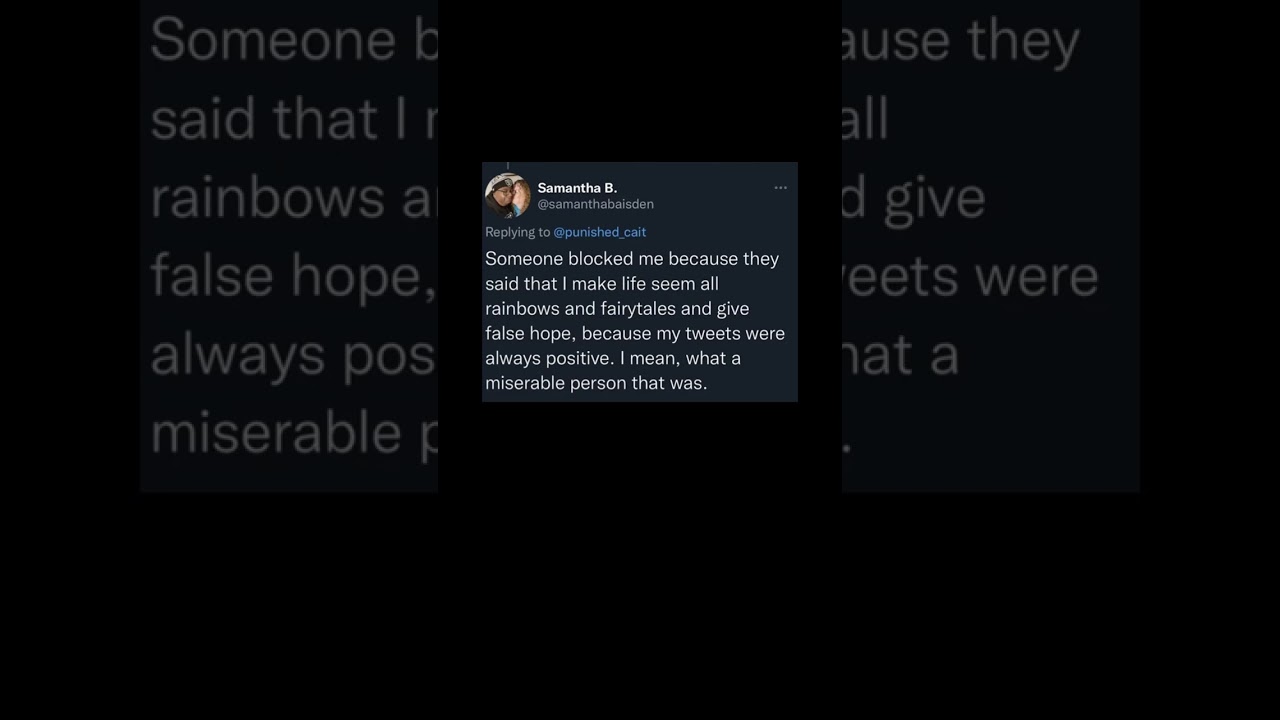
Task: Click blurred background text "ause they"
Action: click(961, 41)
